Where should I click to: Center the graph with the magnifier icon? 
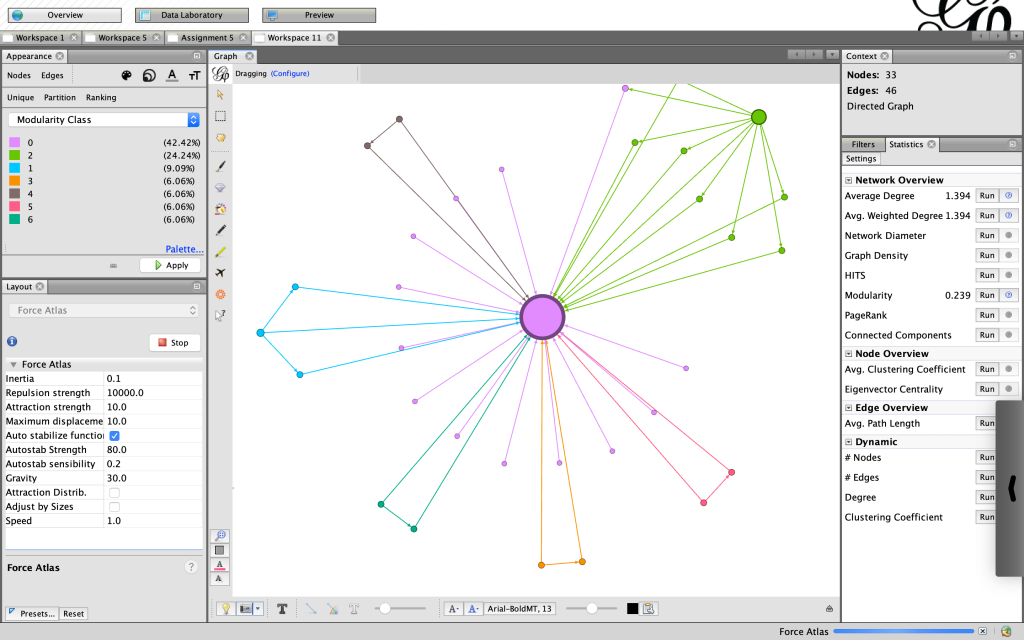tap(220, 536)
